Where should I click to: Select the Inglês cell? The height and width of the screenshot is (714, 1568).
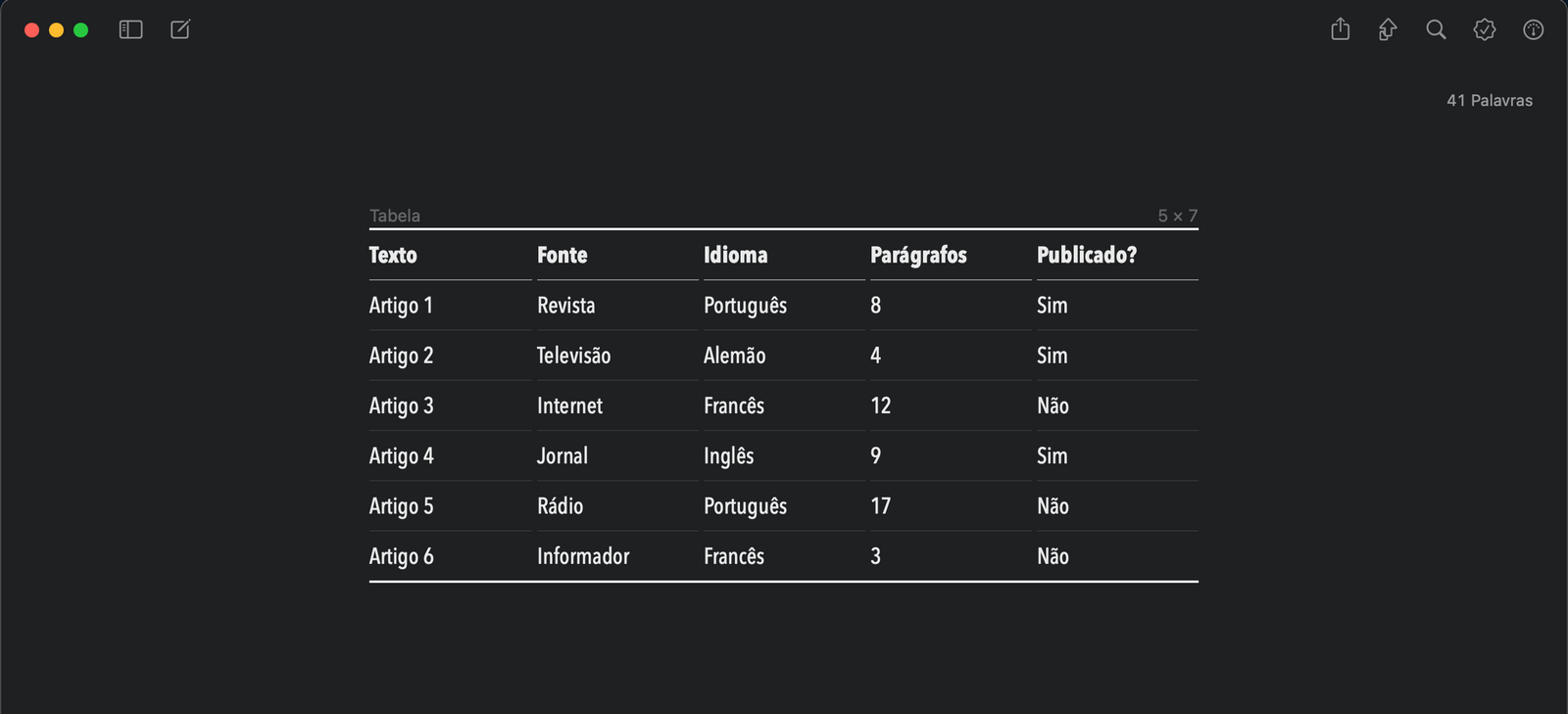pos(729,456)
